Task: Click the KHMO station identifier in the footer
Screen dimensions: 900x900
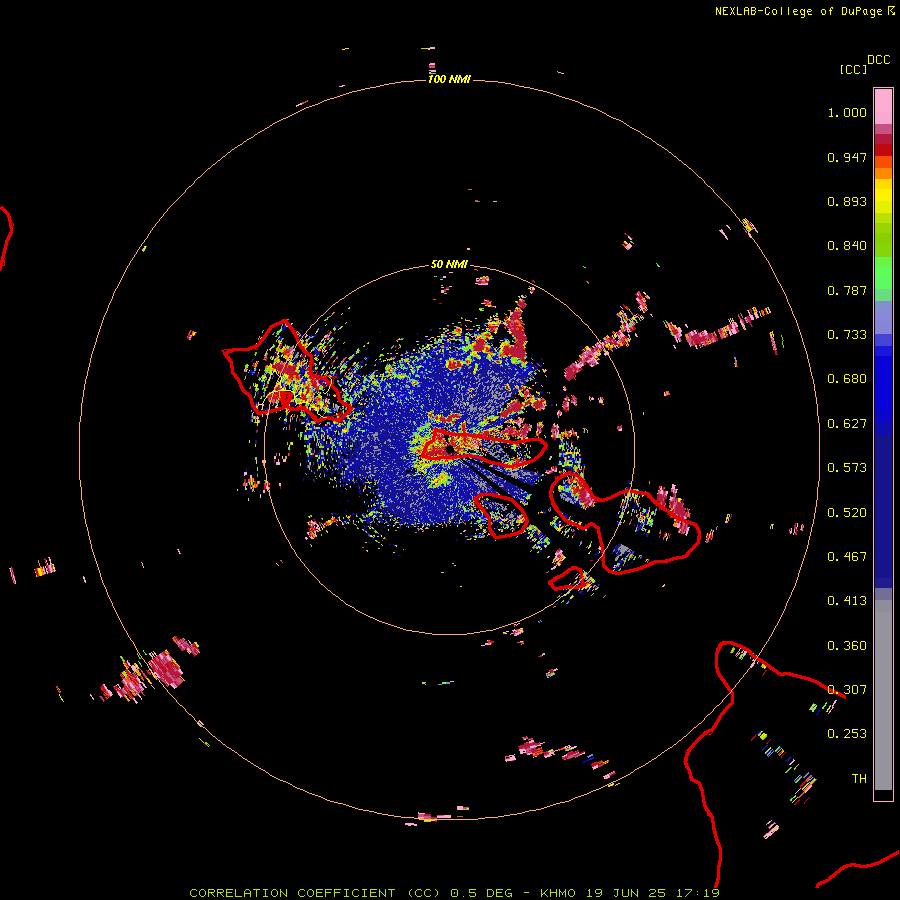Action: [x=558, y=893]
